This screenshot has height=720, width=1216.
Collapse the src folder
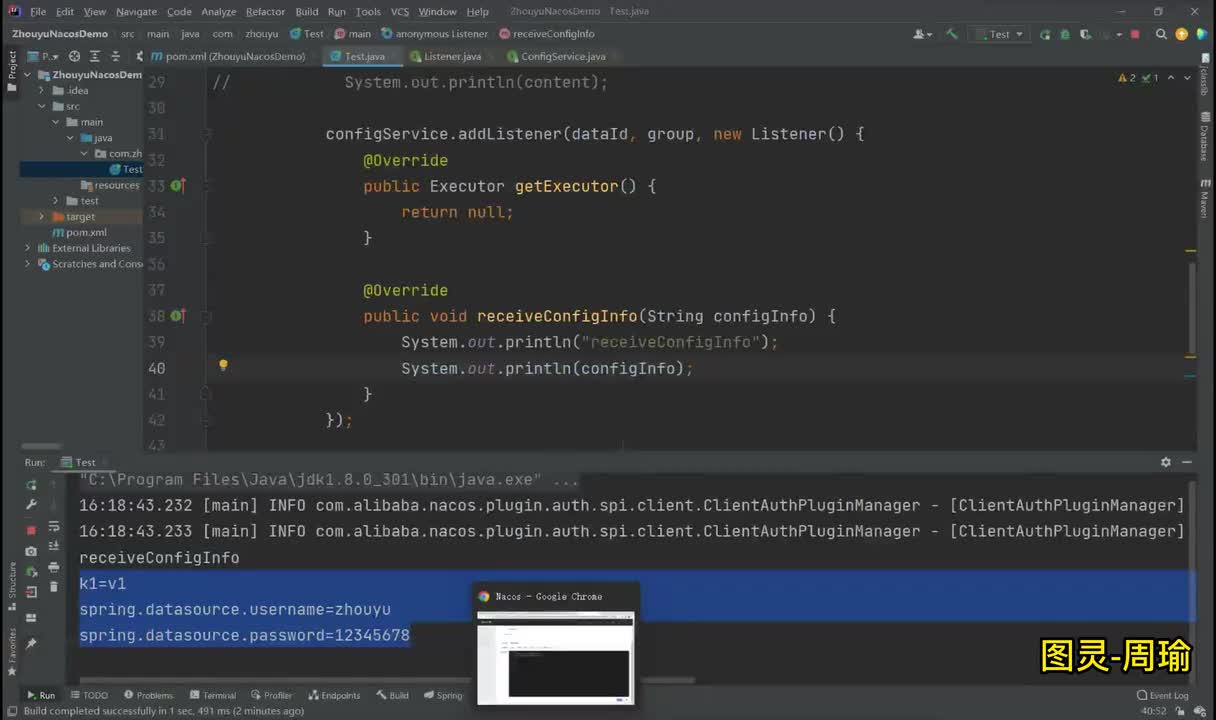(x=42, y=106)
